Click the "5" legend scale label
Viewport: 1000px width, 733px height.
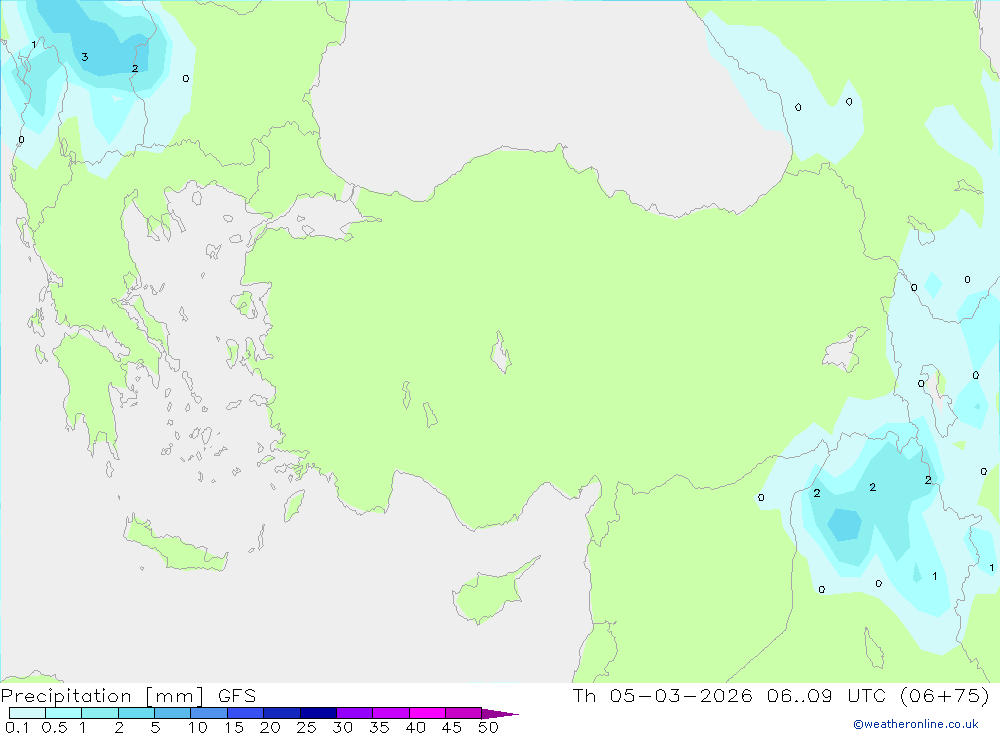[x=155, y=727]
